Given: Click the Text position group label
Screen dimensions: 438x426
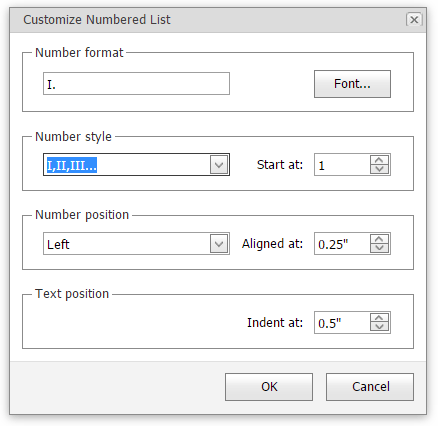Looking at the screenshot, I should point(72,294).
